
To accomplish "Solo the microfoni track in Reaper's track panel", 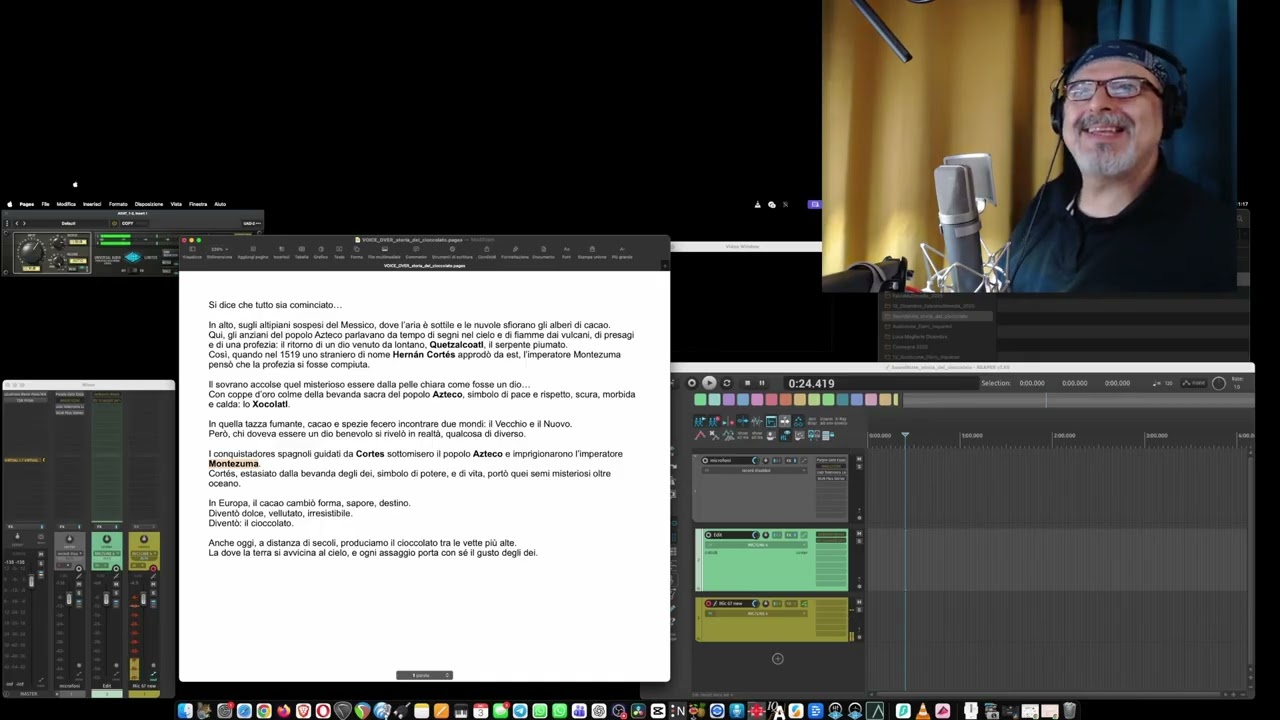I will pos(859,467).
